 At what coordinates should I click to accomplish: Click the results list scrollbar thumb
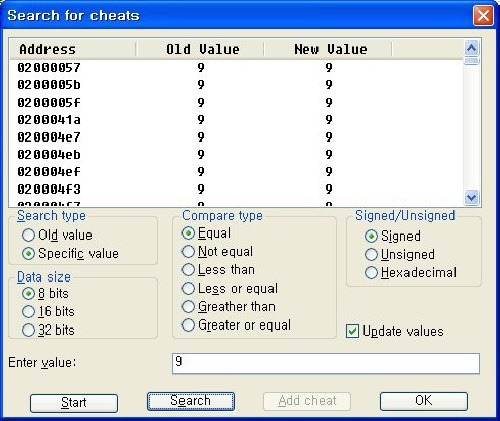coord(471,61)
